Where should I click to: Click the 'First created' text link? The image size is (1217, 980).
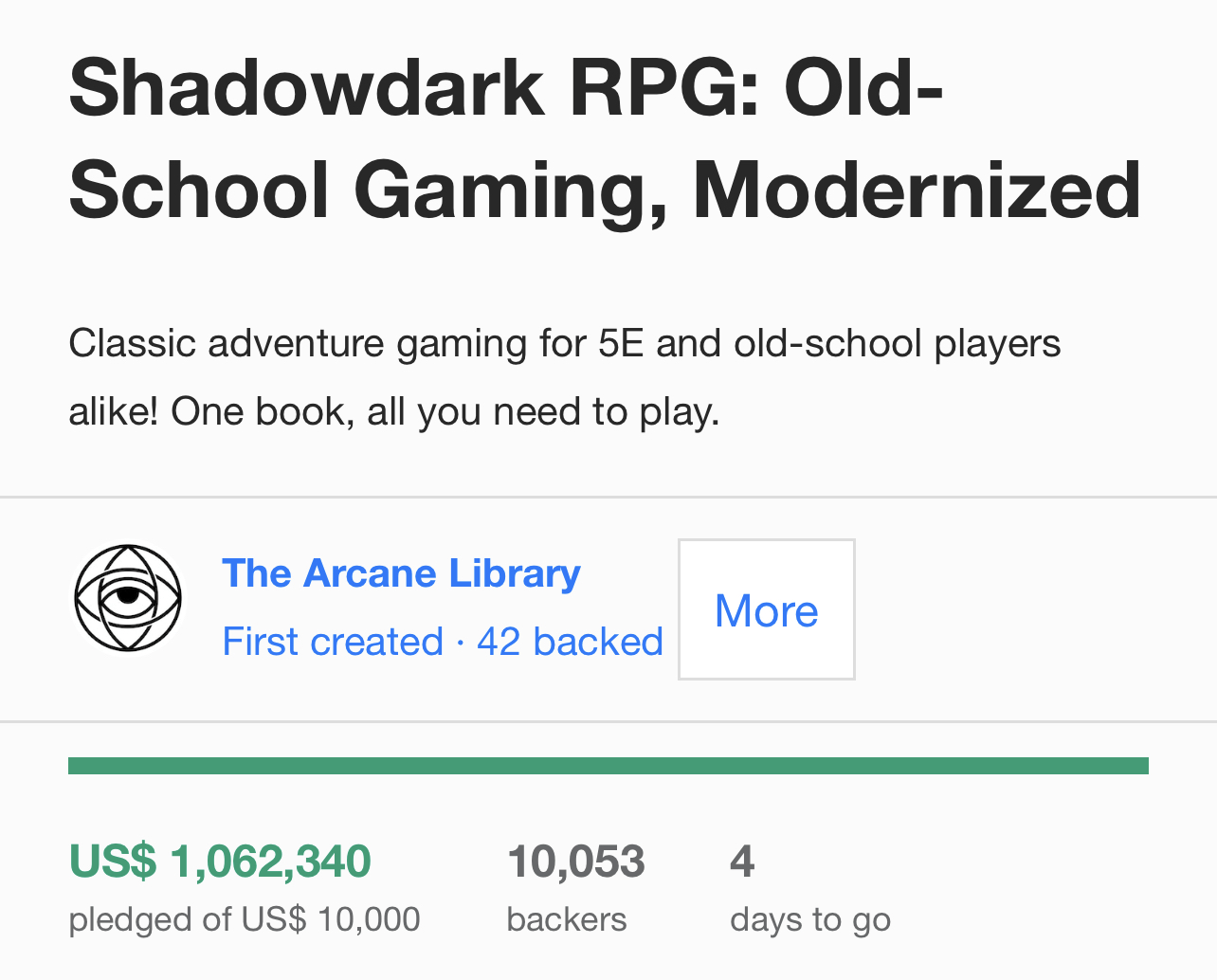333,642
